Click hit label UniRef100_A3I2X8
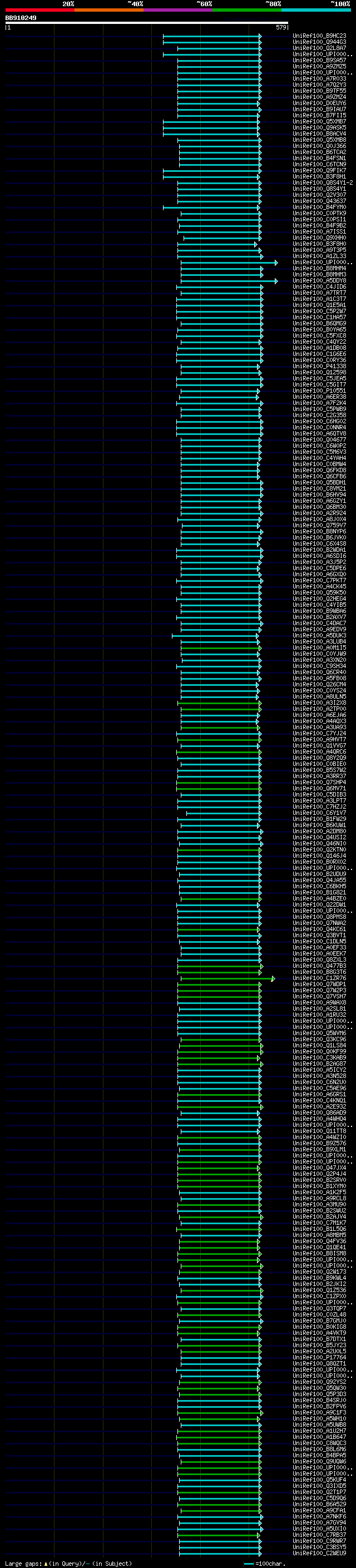This screenshot has width=356, height=1568. coord(319,703)
